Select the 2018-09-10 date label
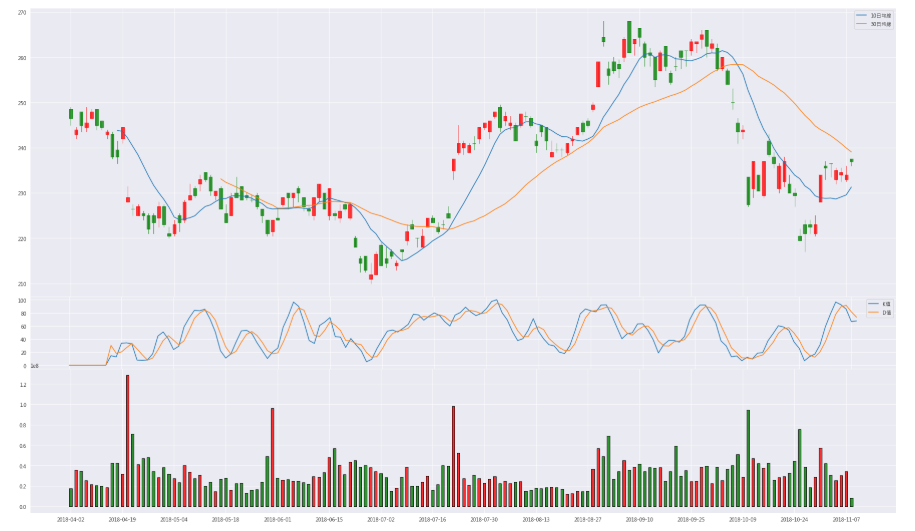 click(x=640, y=519)
